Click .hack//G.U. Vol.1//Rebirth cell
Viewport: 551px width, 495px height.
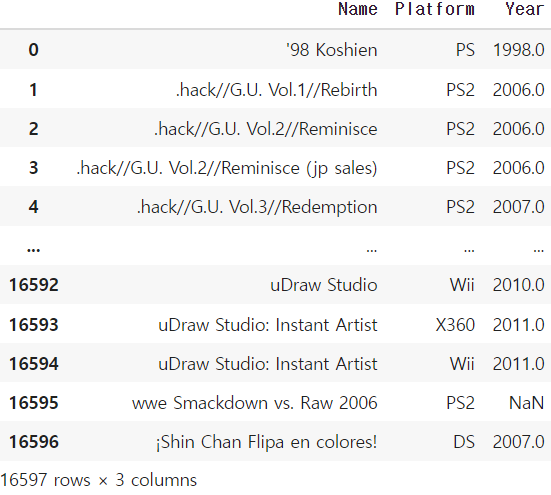(277, 90)
